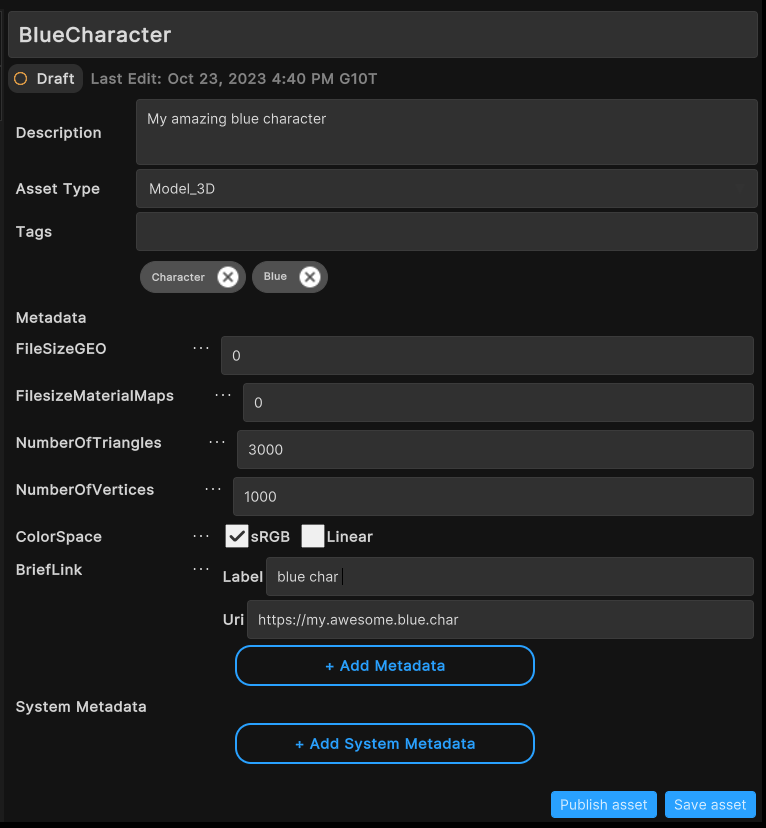766x828 pixels.
Task: Collapse the System Metadata section
Action: coord(80,707)
